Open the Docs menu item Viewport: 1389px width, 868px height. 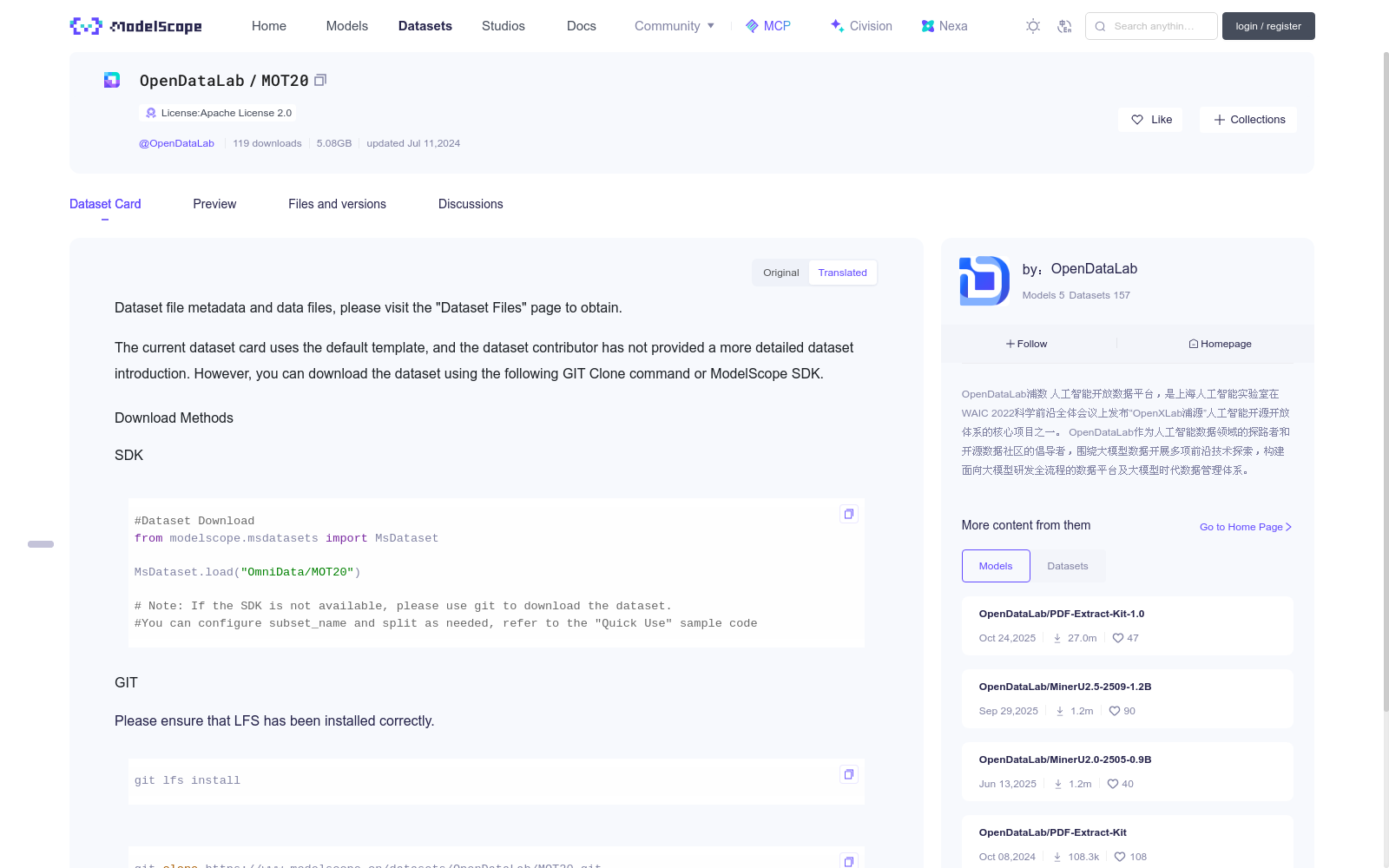[x=582, y=26]
